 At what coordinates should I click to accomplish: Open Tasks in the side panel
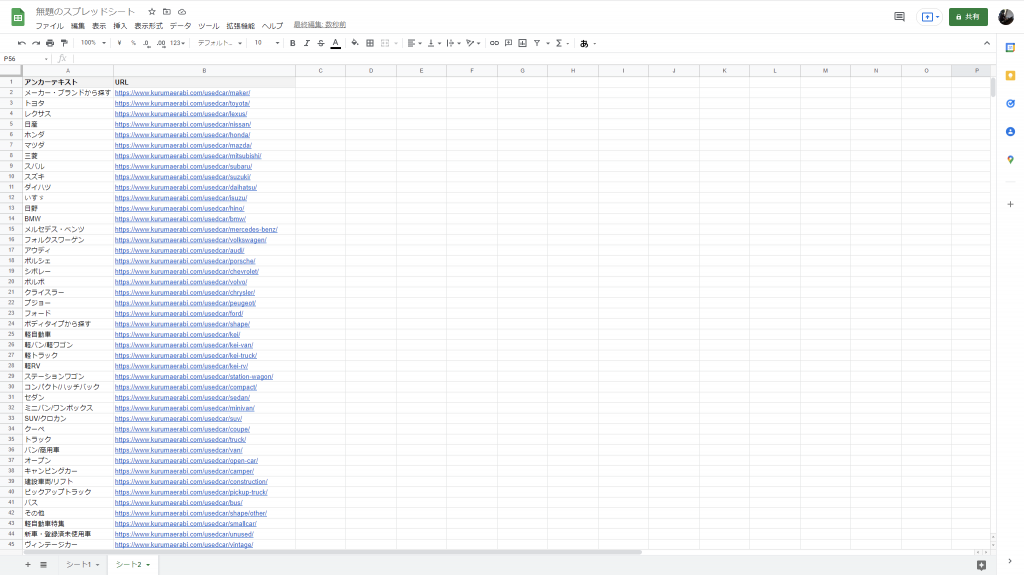click(1010, 104)
